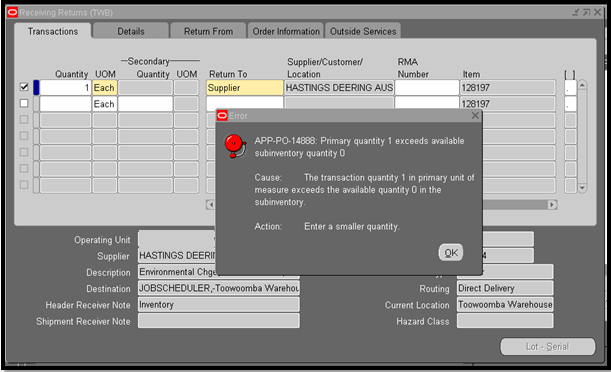Uncheck the first transaction row checkbox
Image resolution: width=611 pixels, height=372 pixels.
click(24, 87)
